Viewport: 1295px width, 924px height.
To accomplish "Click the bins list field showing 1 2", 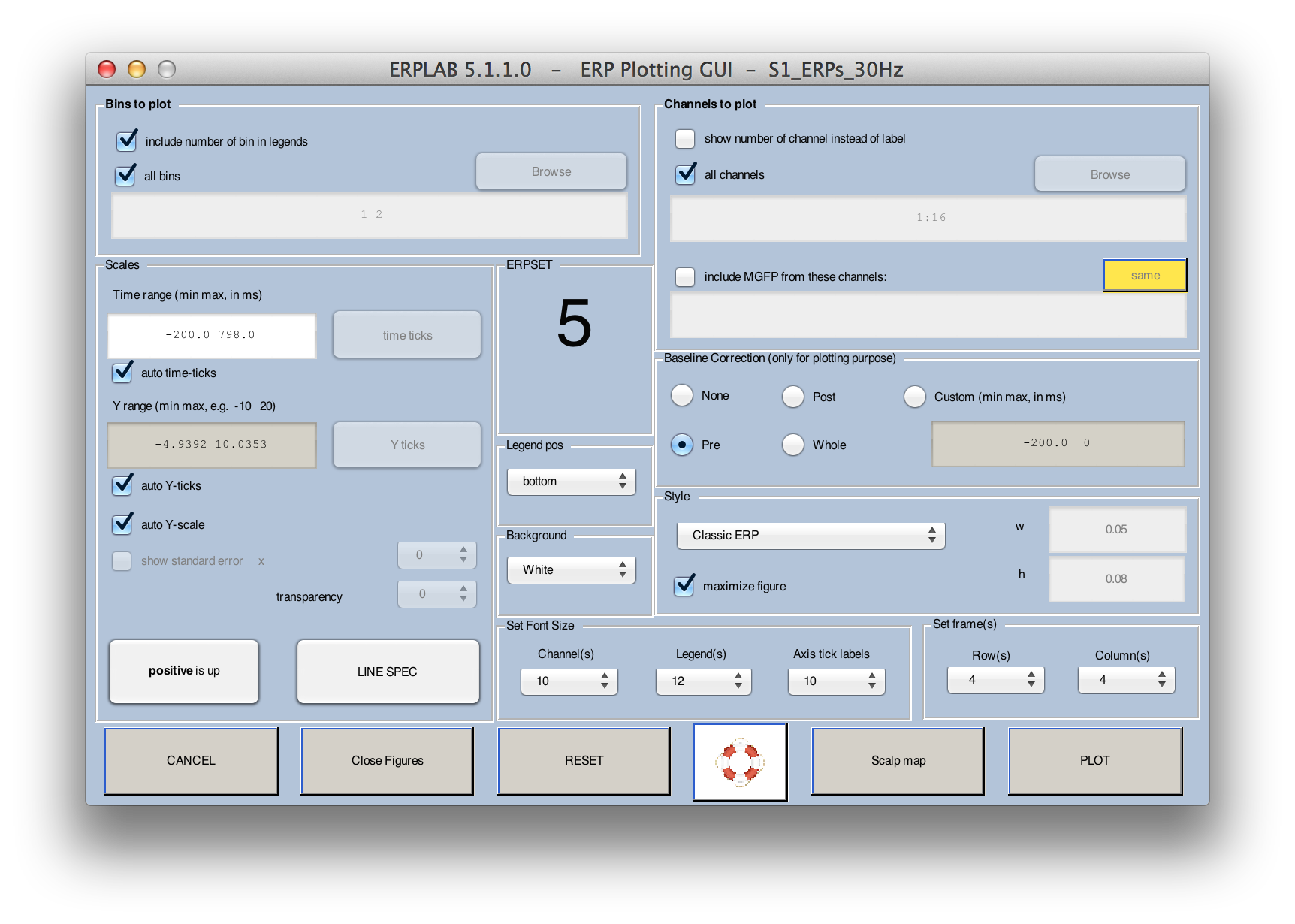I will click(370, 216).
